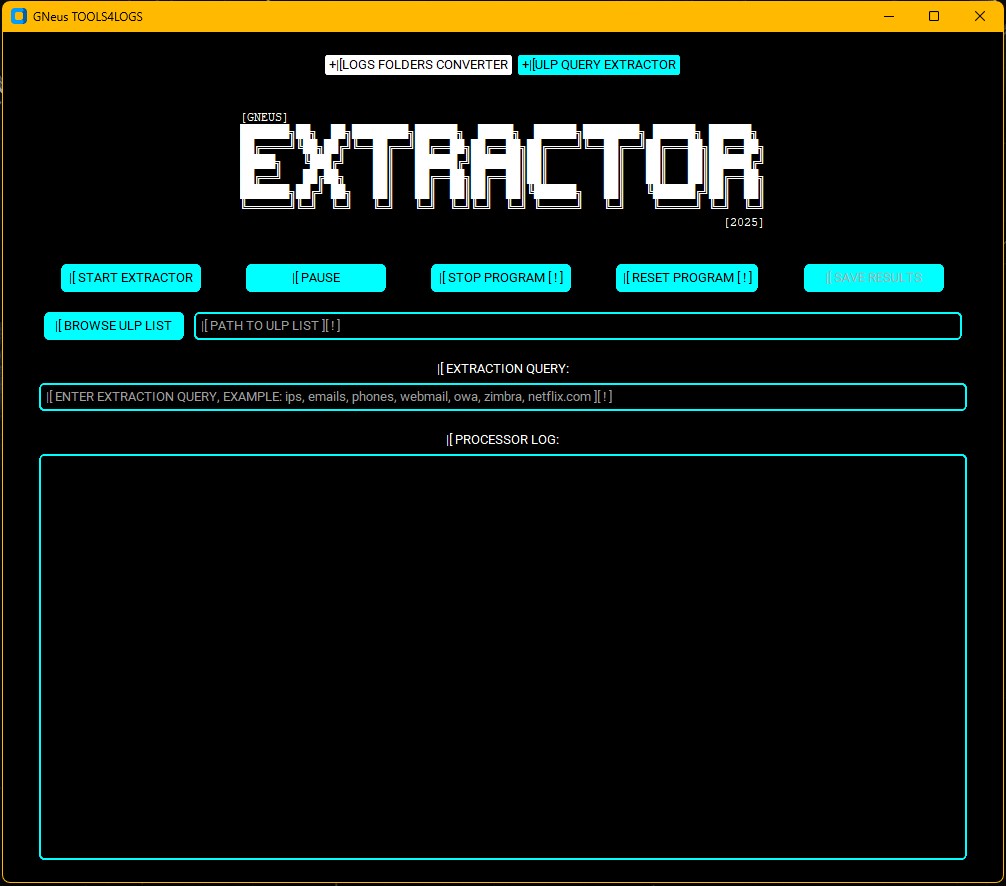This screenshot has width=1006, height=886.
Task: Pause extraction with the PAUSE button
Action: [316, 278]
